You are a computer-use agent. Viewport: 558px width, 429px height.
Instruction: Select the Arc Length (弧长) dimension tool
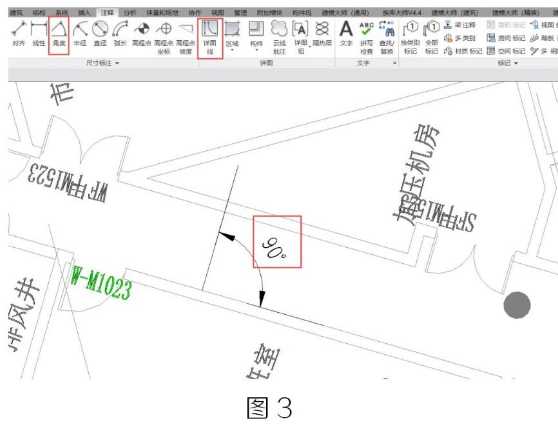click(120, 33)
